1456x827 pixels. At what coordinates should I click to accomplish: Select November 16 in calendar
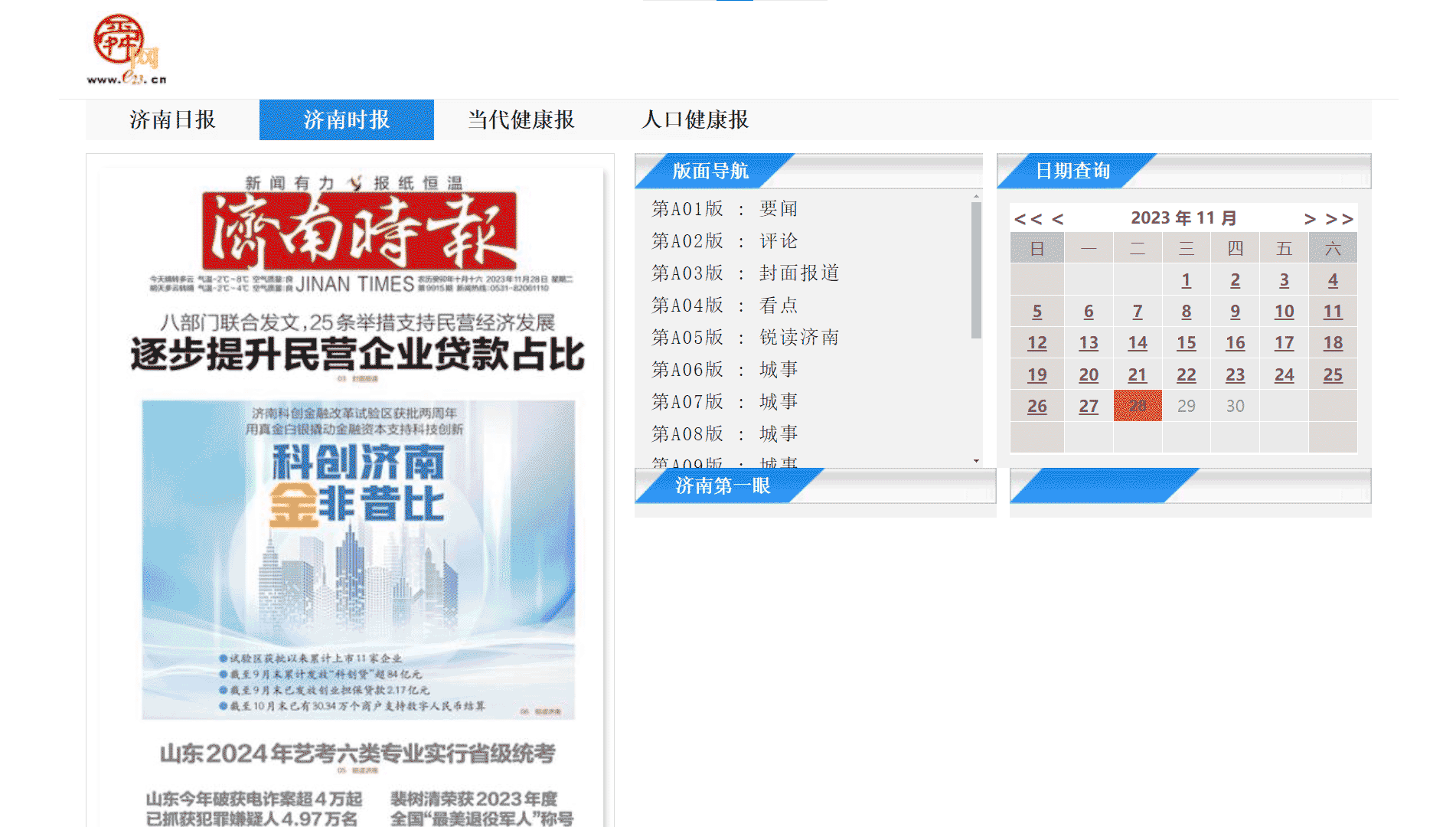[x=1235, y=343]
